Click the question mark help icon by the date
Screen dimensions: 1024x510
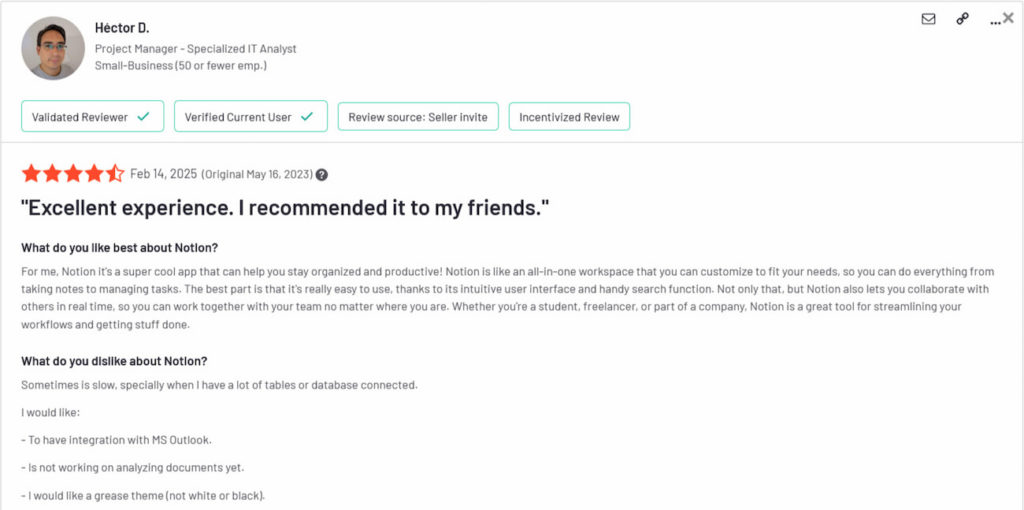(321, 175)
